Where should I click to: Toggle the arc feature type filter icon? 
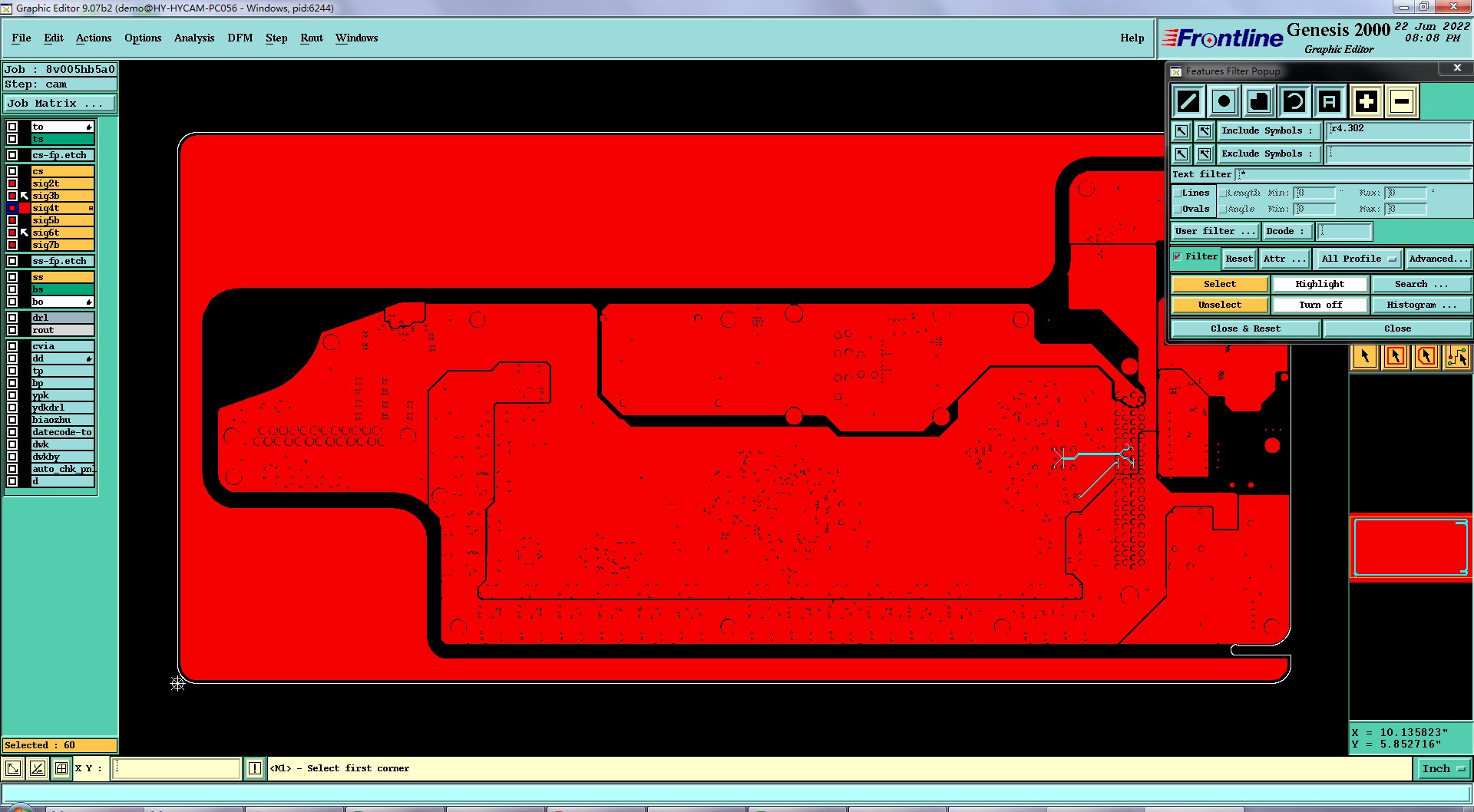pos(1294,101)
